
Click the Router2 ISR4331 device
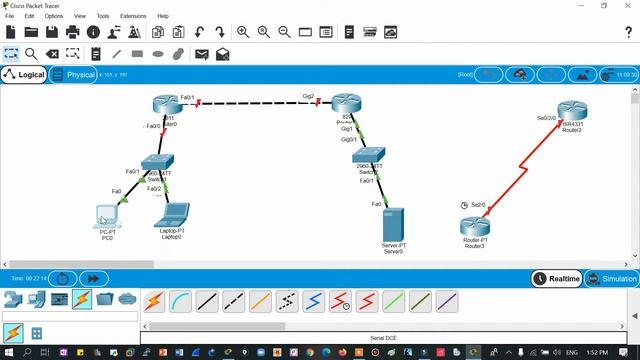coord(572,110)
